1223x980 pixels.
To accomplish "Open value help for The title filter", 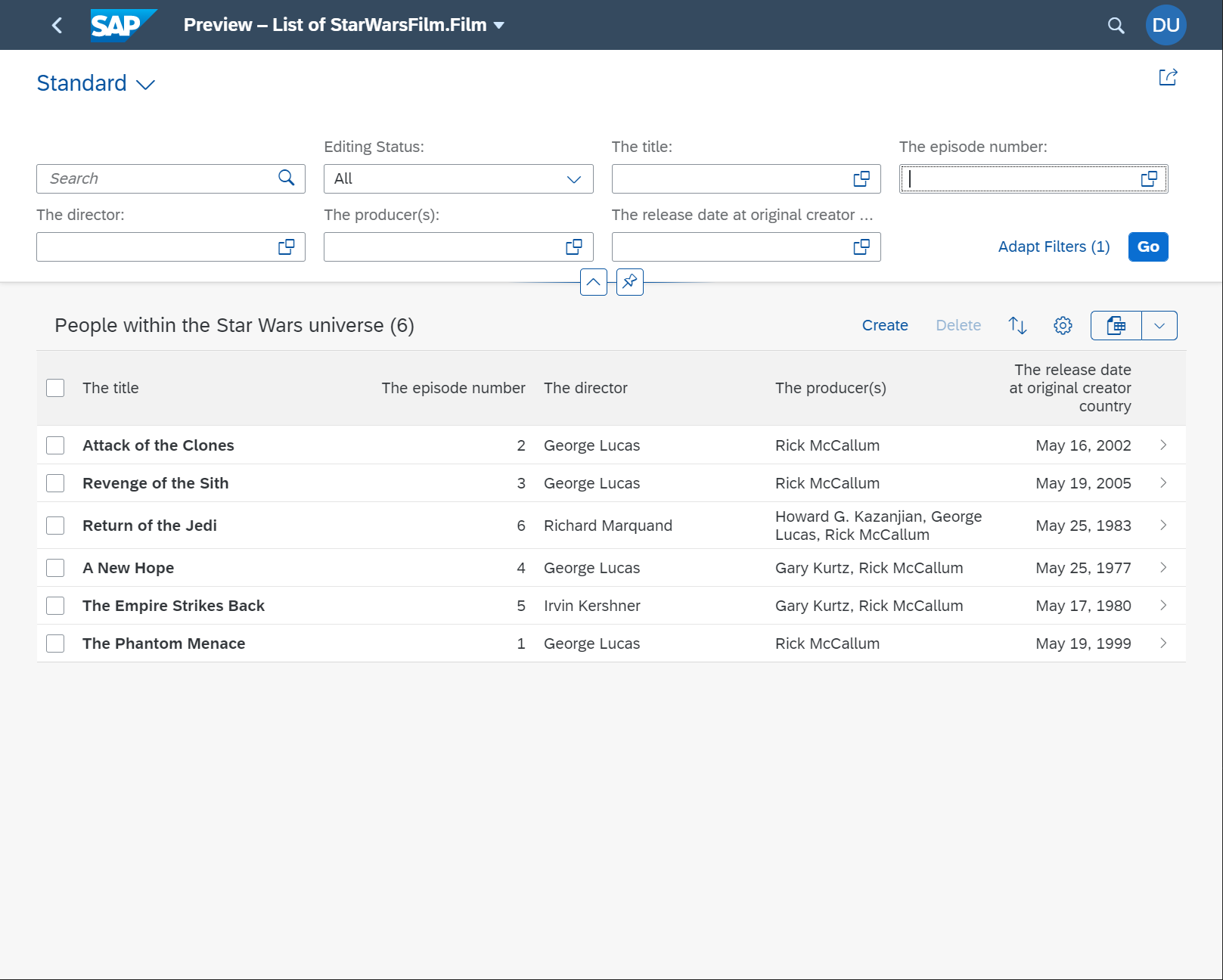I will click(861, 179).
